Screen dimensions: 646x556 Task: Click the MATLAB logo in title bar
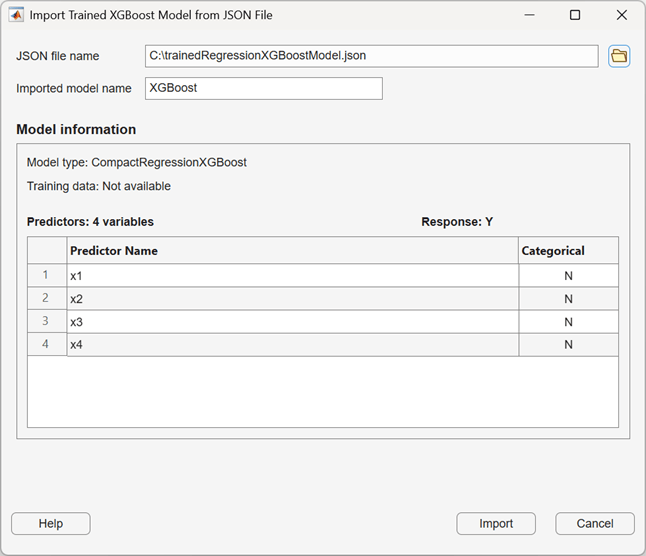[16, 15]
